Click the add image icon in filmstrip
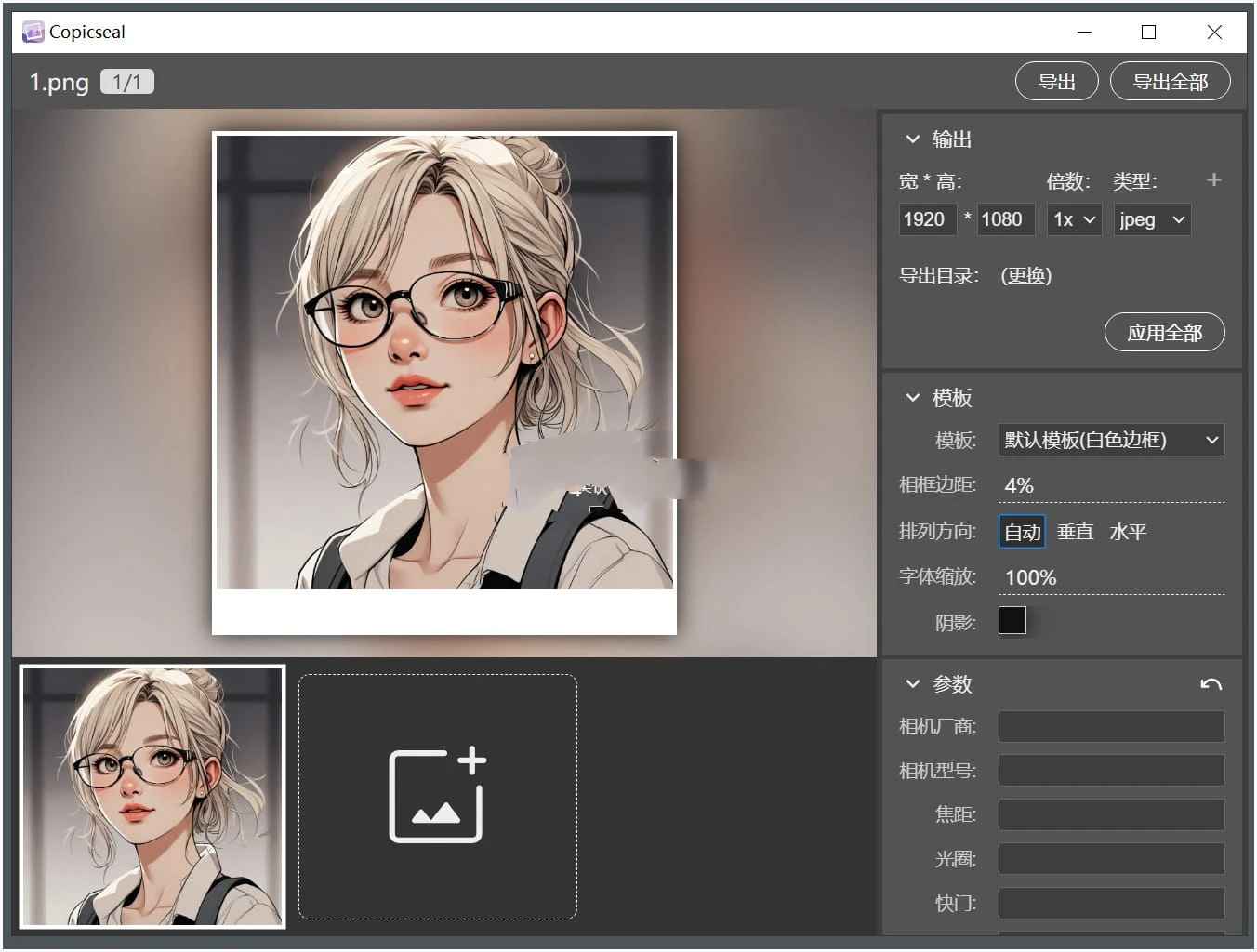1257x952 pixels. pyautogui.click(x=437, y=794)
